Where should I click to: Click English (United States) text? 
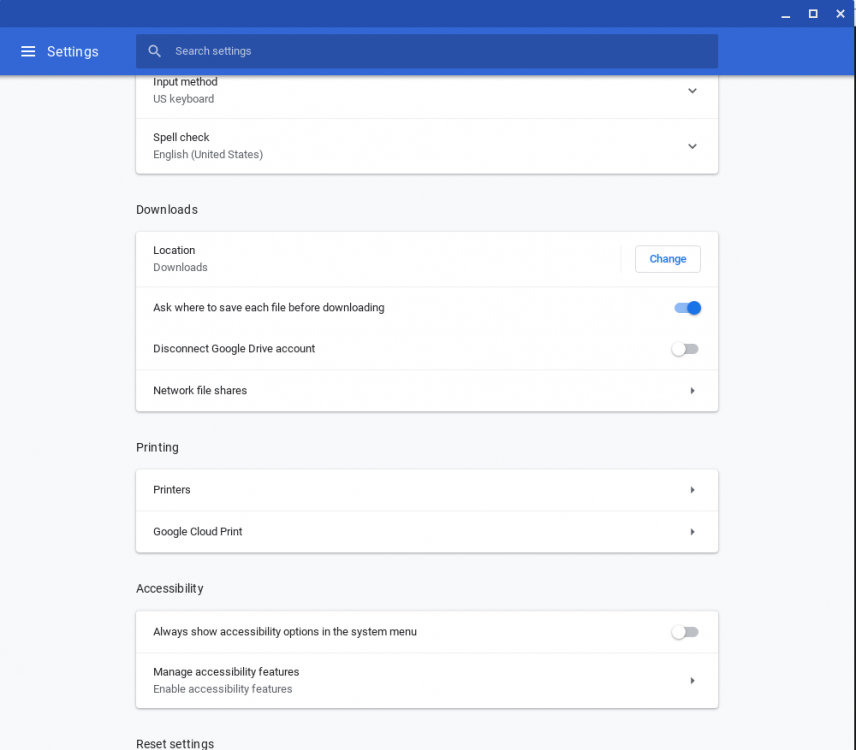pyautogui.click(x=207, y=154)
